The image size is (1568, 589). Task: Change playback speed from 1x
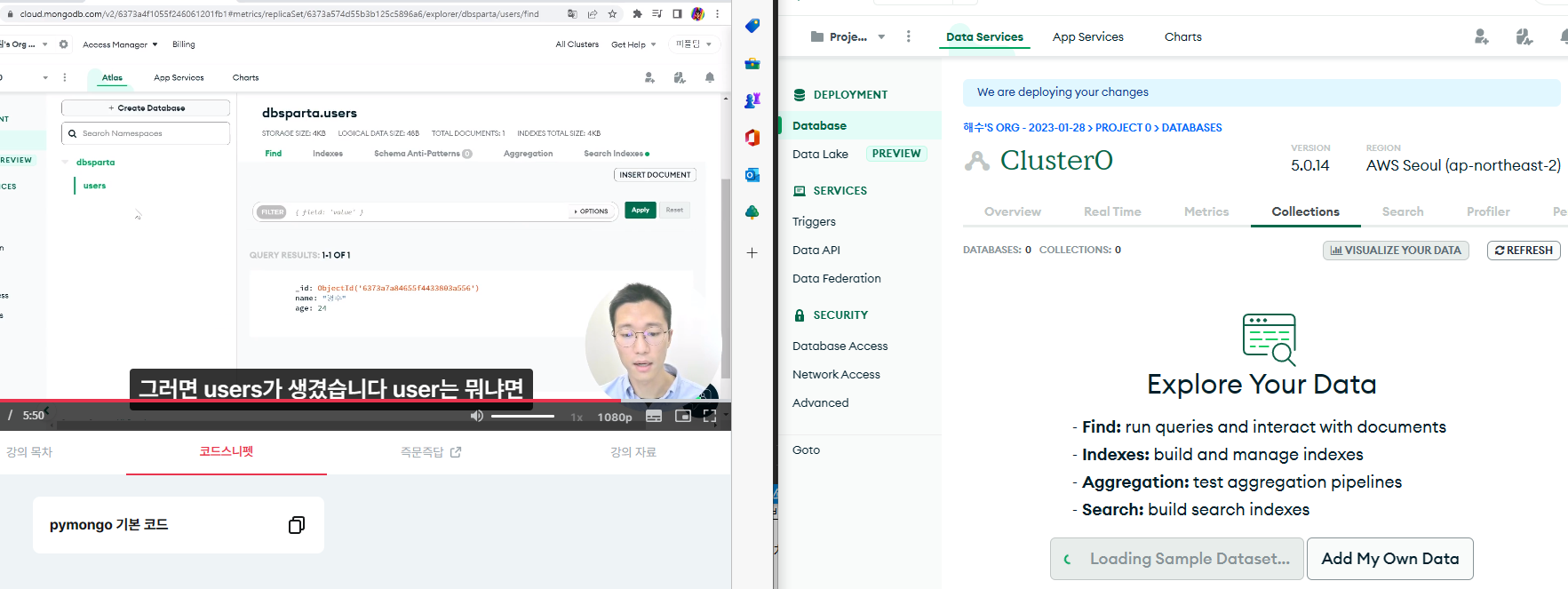pos(577,417)
